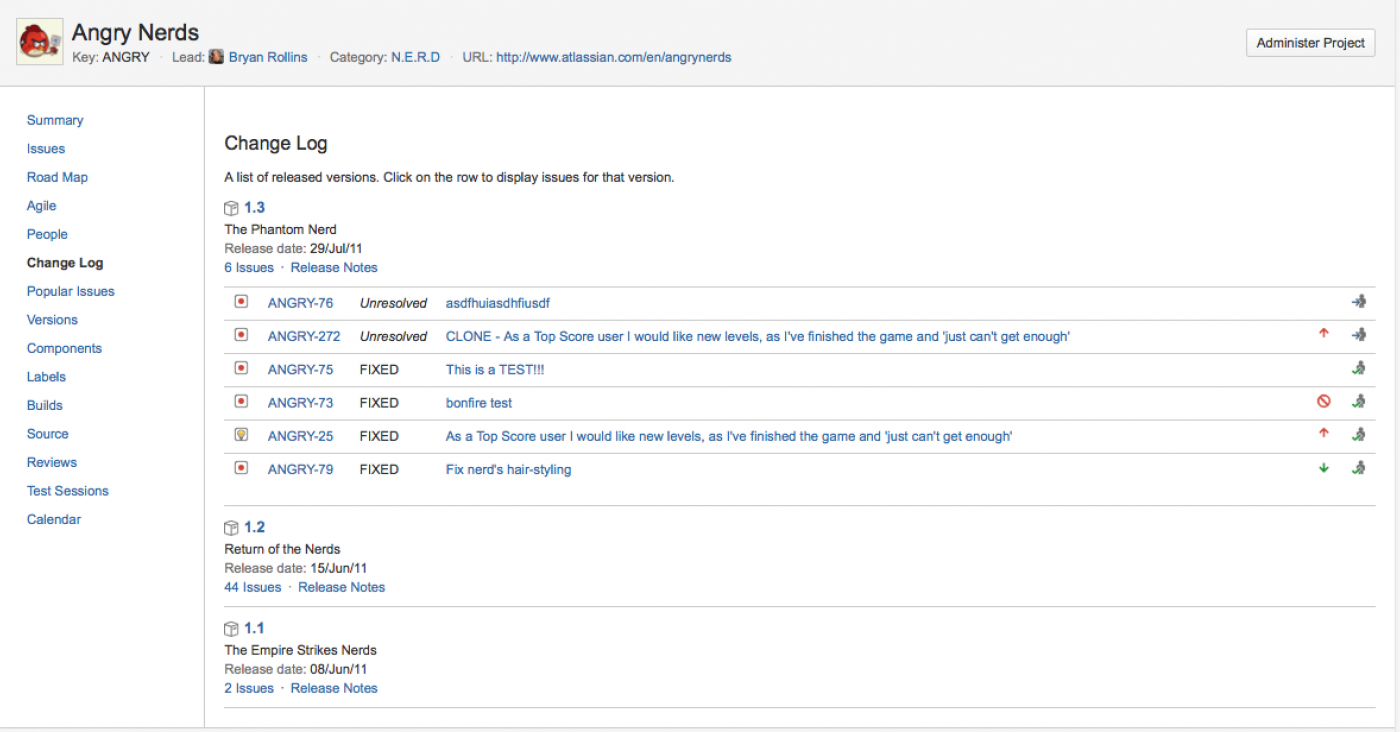Open Release Notes for version 1.2

click(x=341, y=587)
